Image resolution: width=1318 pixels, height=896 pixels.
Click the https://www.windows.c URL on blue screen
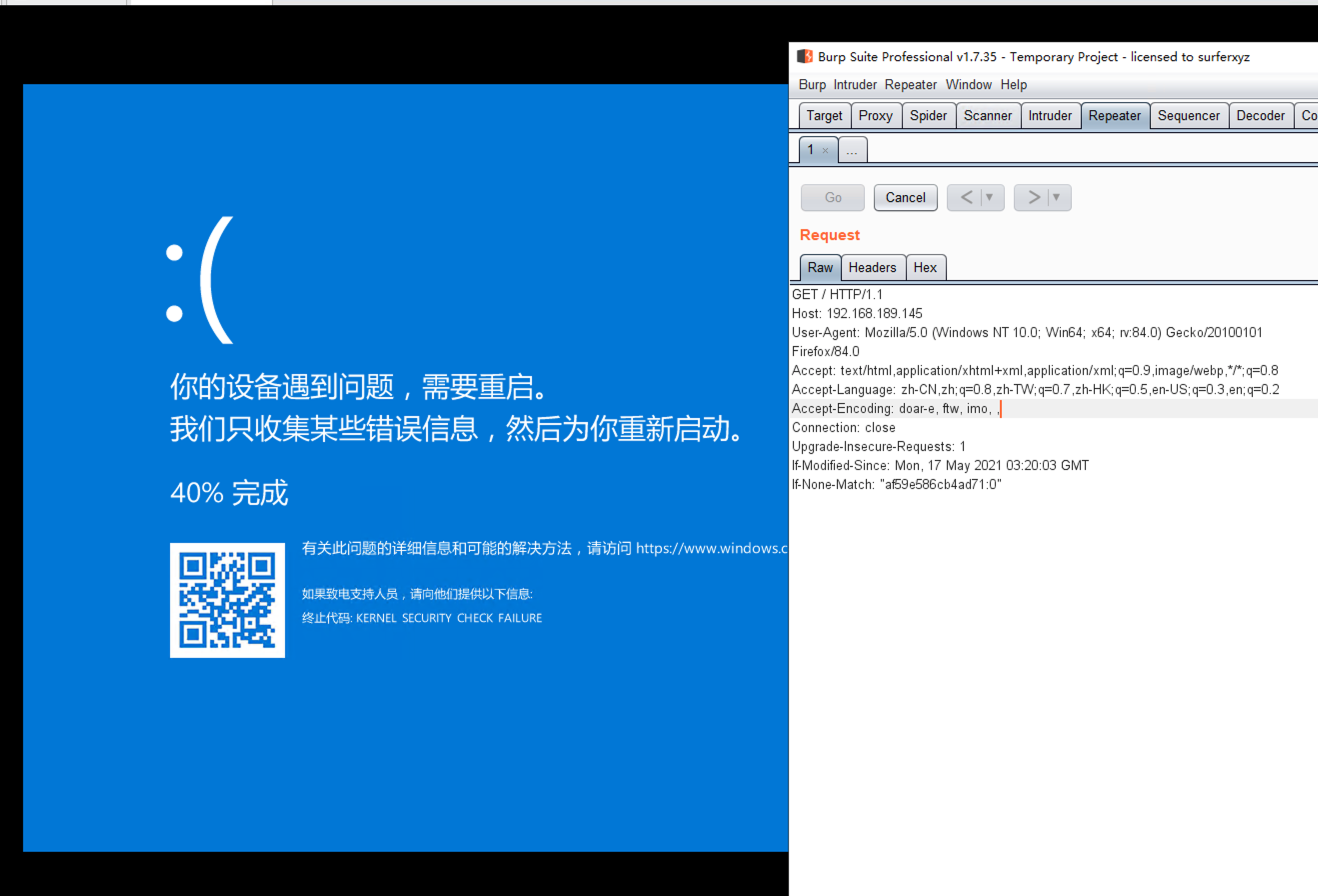[x=712, y=548]
